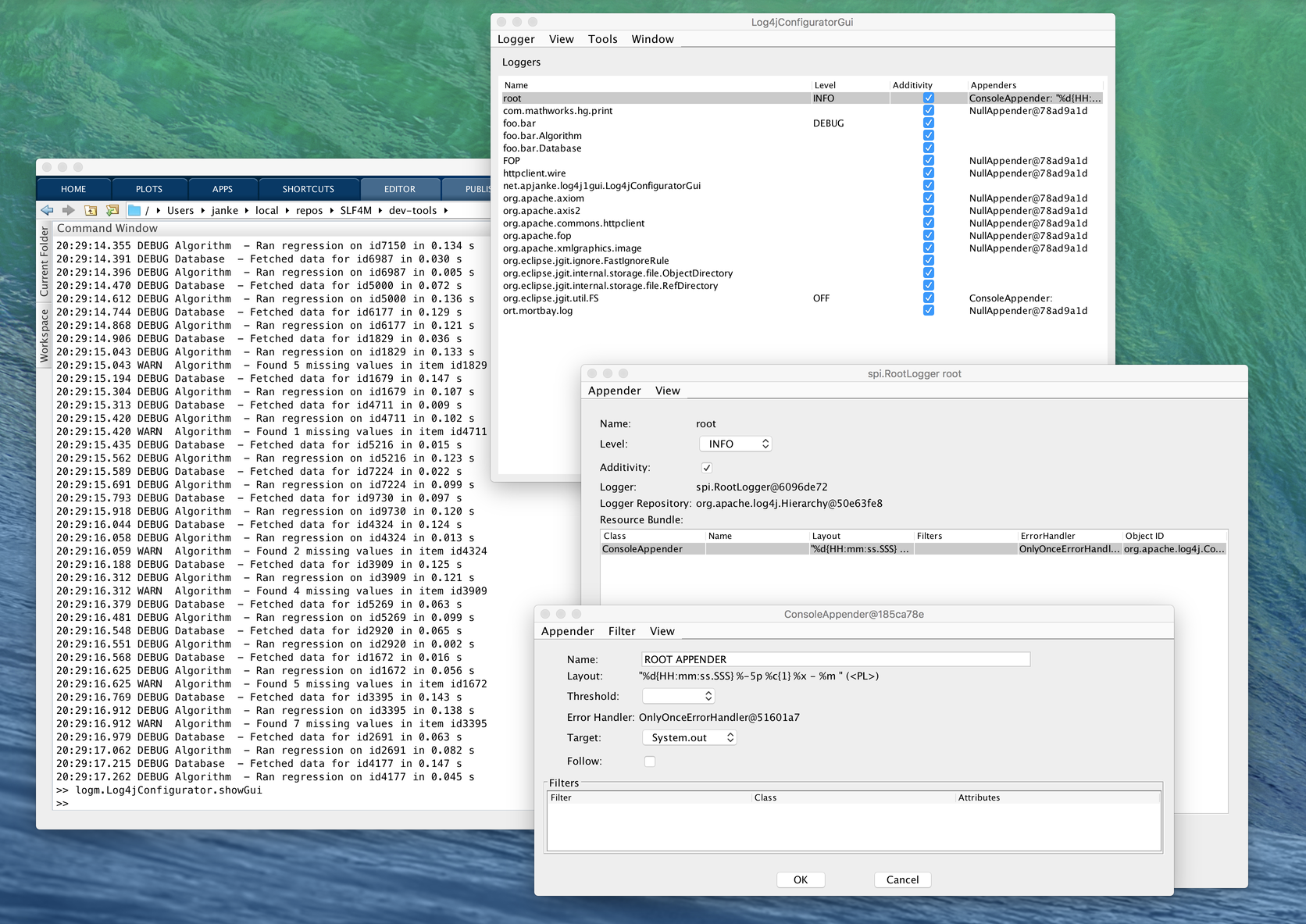Open the Tools menu in Log4jConfiguratorGui

(603, 39)
